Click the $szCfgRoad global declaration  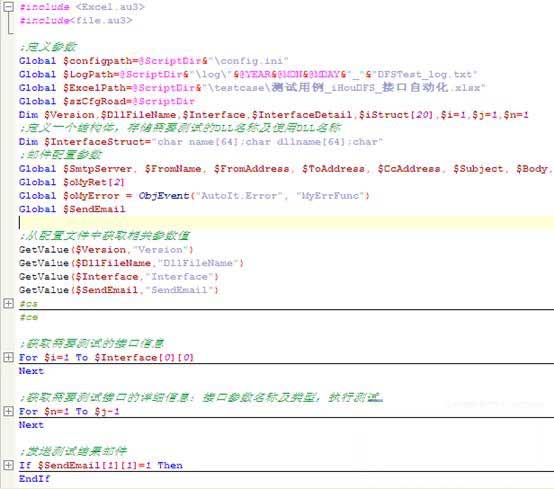point(107,101)
